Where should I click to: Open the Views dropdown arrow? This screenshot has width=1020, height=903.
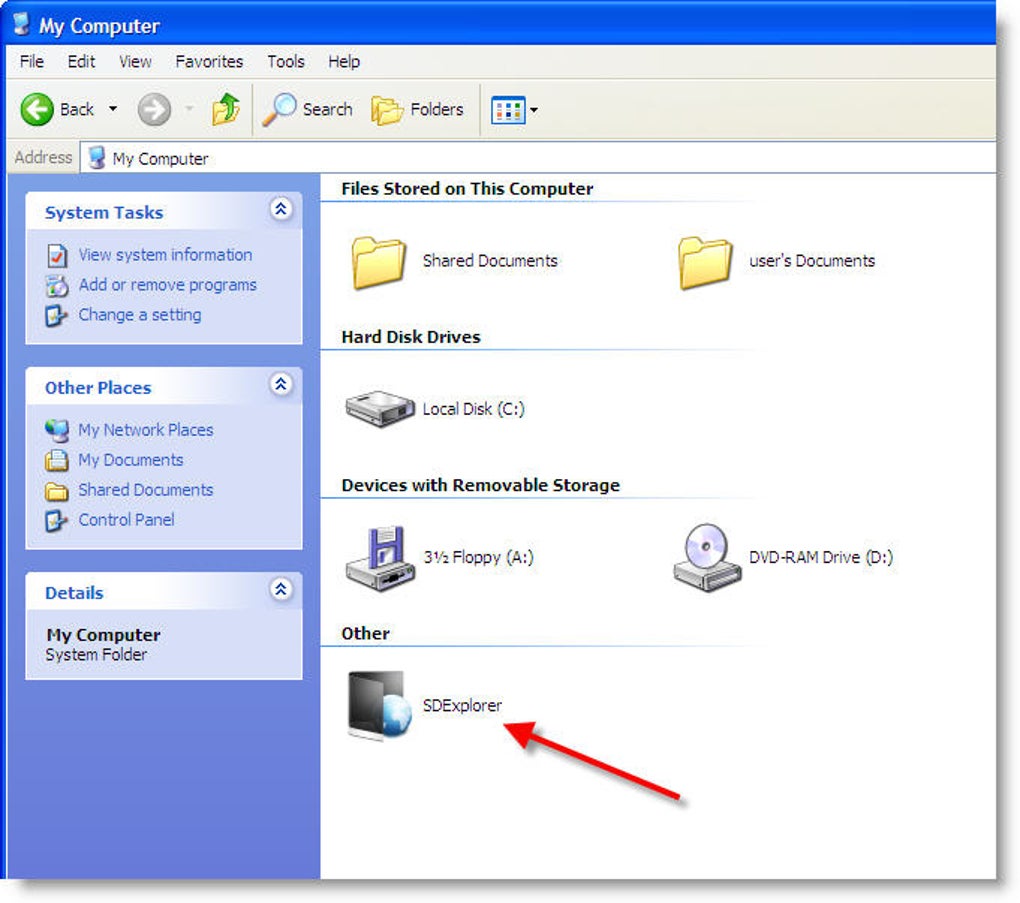[x=534, y=110]
